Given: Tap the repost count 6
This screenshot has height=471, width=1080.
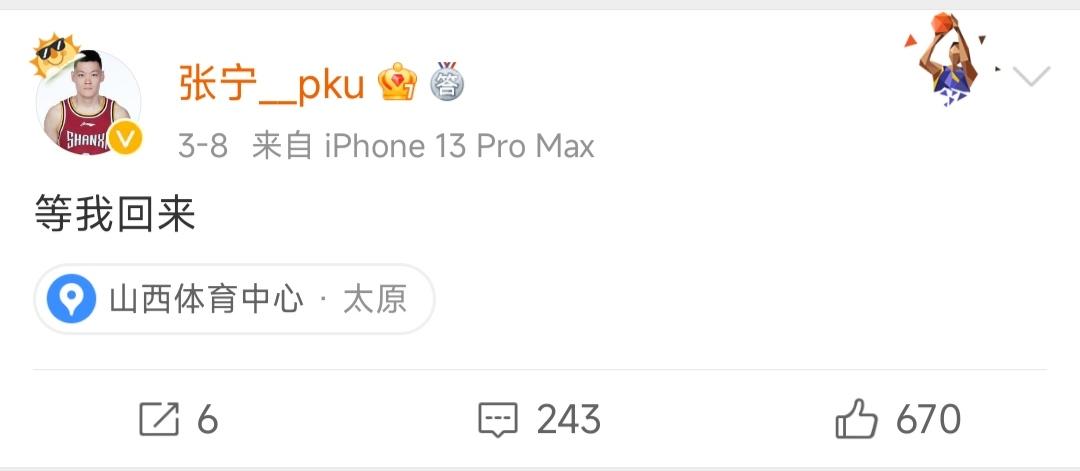Looking at the screenshot, I should (x=207, y=419).
